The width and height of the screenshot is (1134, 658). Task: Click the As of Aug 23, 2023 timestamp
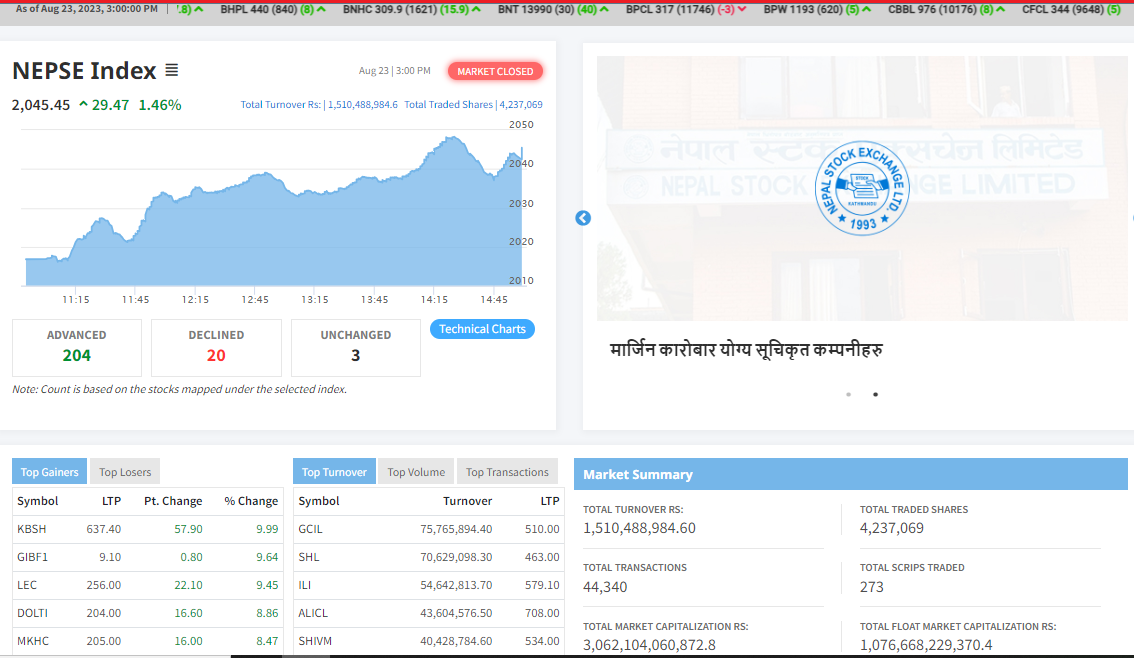coord(87,9)
